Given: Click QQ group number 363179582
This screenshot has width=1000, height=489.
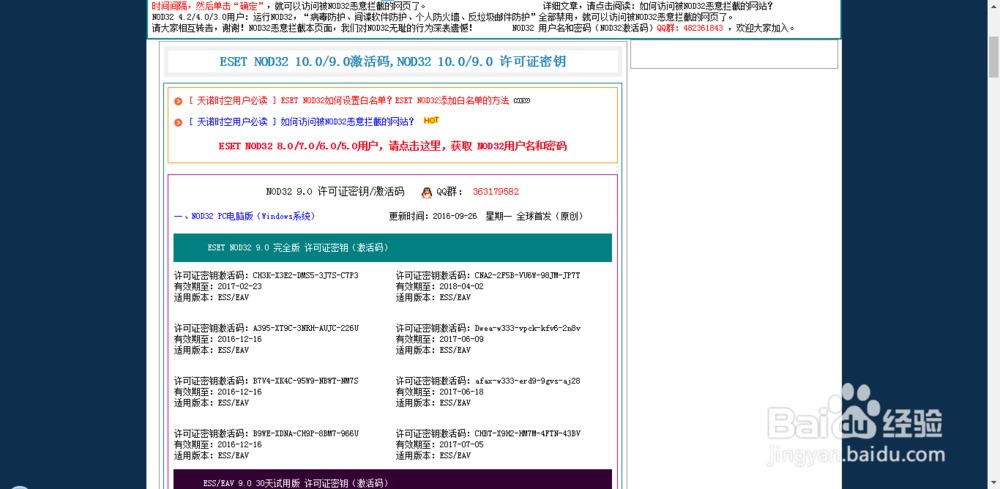Looking at the screenshot, I should 496,191.
